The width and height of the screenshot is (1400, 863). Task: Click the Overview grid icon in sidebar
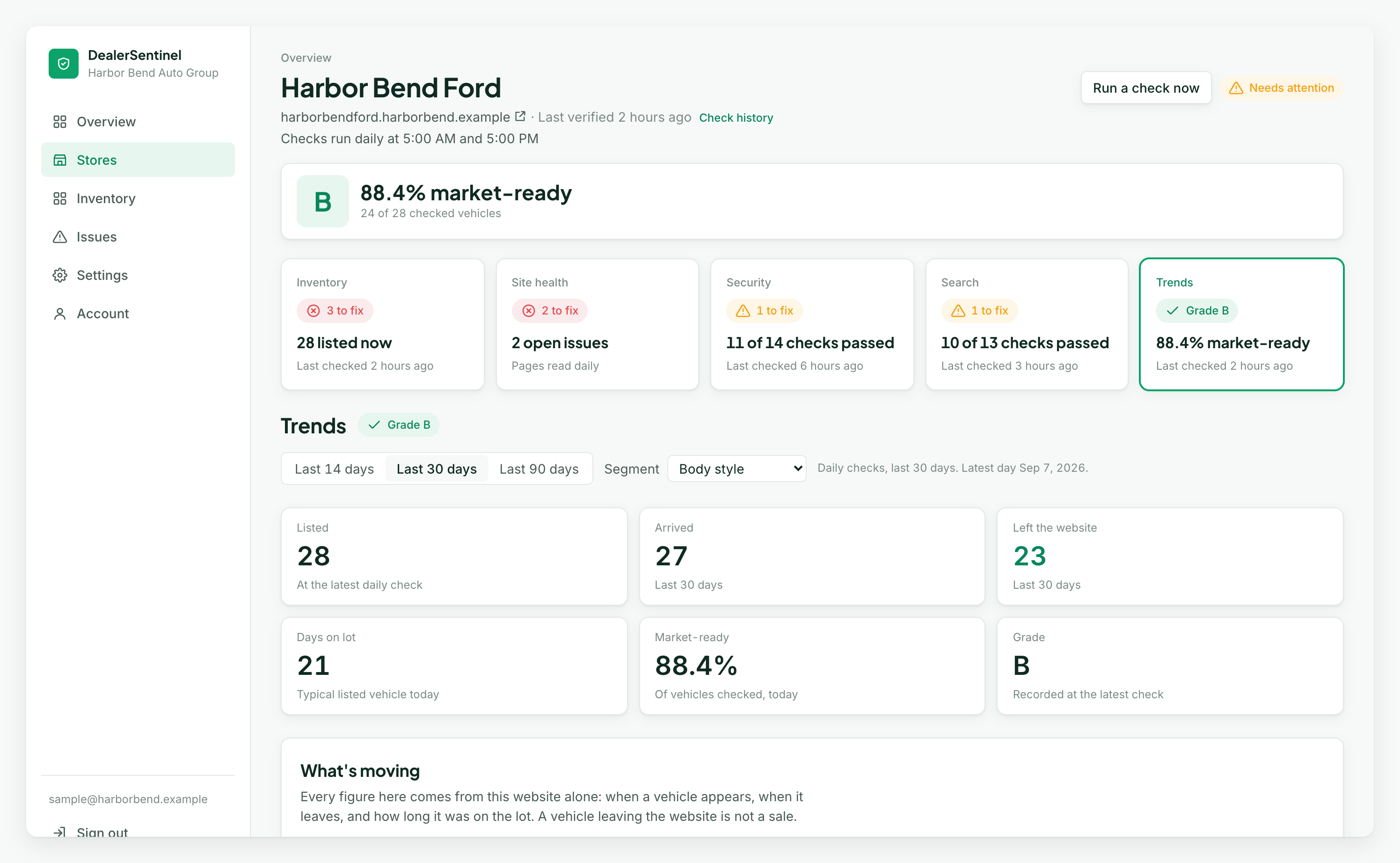click(x=60, y=122)
